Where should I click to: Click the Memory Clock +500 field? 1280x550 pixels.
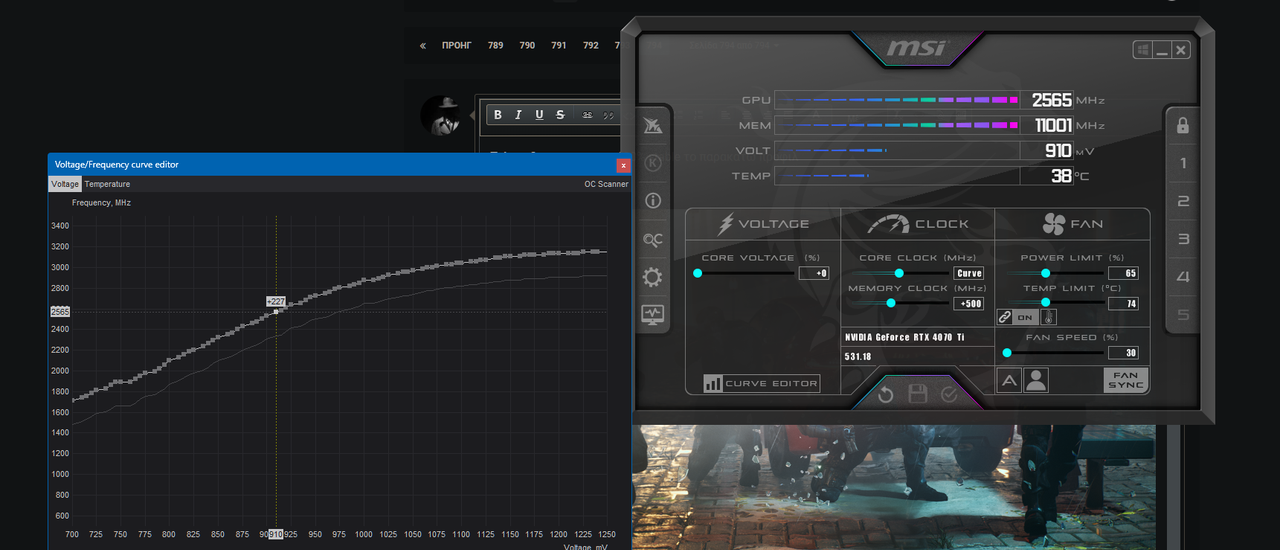[x=969, y=303]
